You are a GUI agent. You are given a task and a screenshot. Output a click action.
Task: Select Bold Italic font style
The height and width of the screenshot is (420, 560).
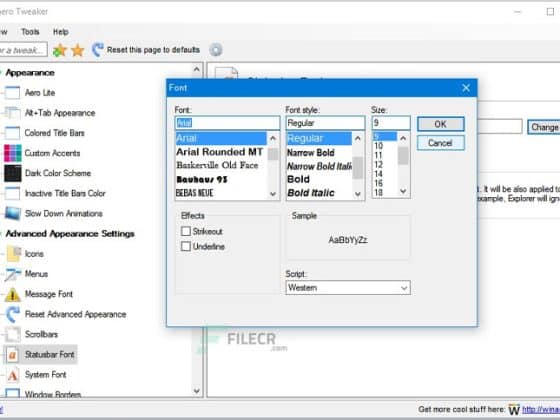(311, 193)
